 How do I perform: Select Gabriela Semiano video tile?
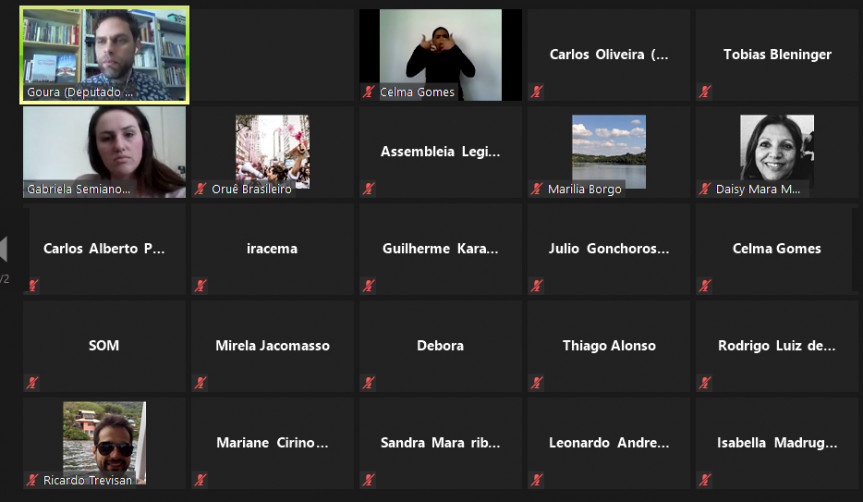[x=105, y=152]
